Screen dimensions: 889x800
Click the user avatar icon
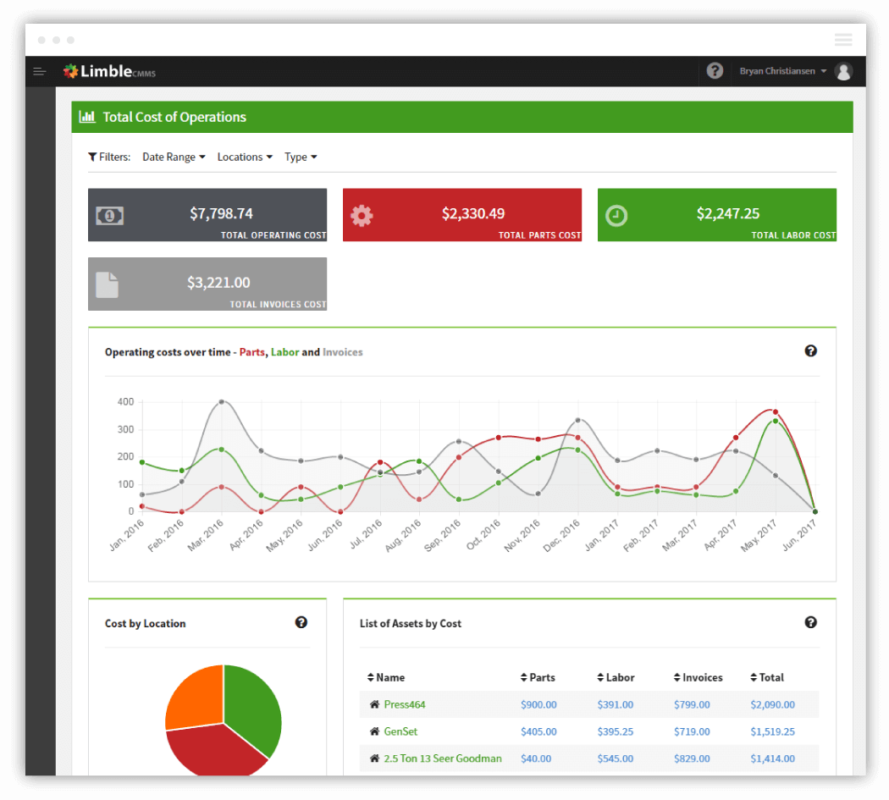point(844,71)
